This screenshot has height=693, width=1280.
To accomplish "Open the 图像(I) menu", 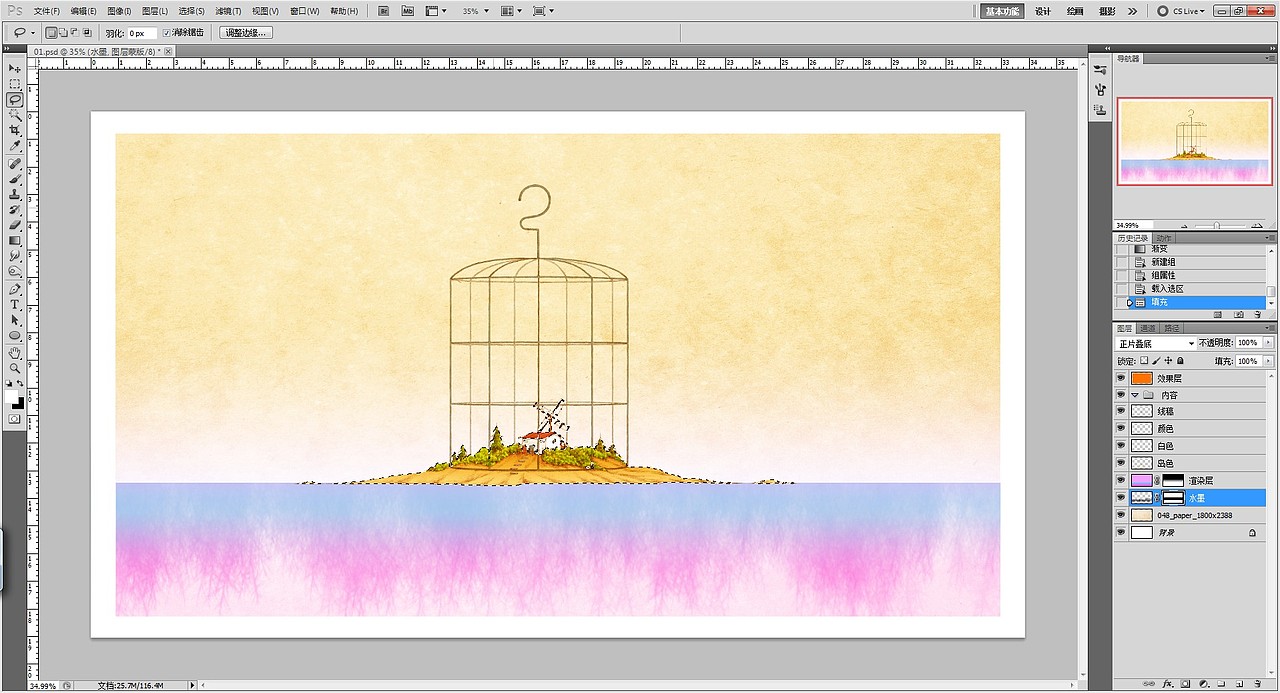I will (x=119, y=11).
